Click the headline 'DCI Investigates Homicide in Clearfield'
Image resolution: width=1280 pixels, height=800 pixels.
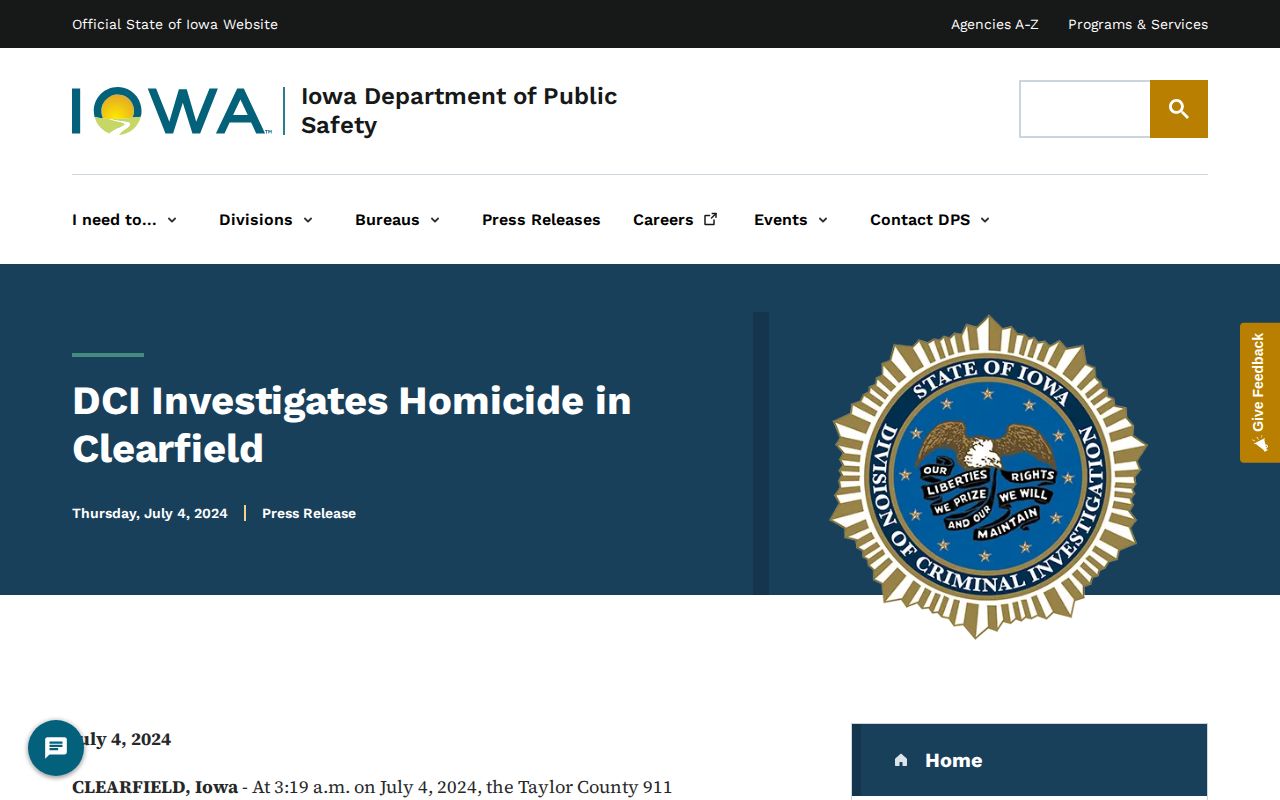pyautogui.click(x=352, y=424)
